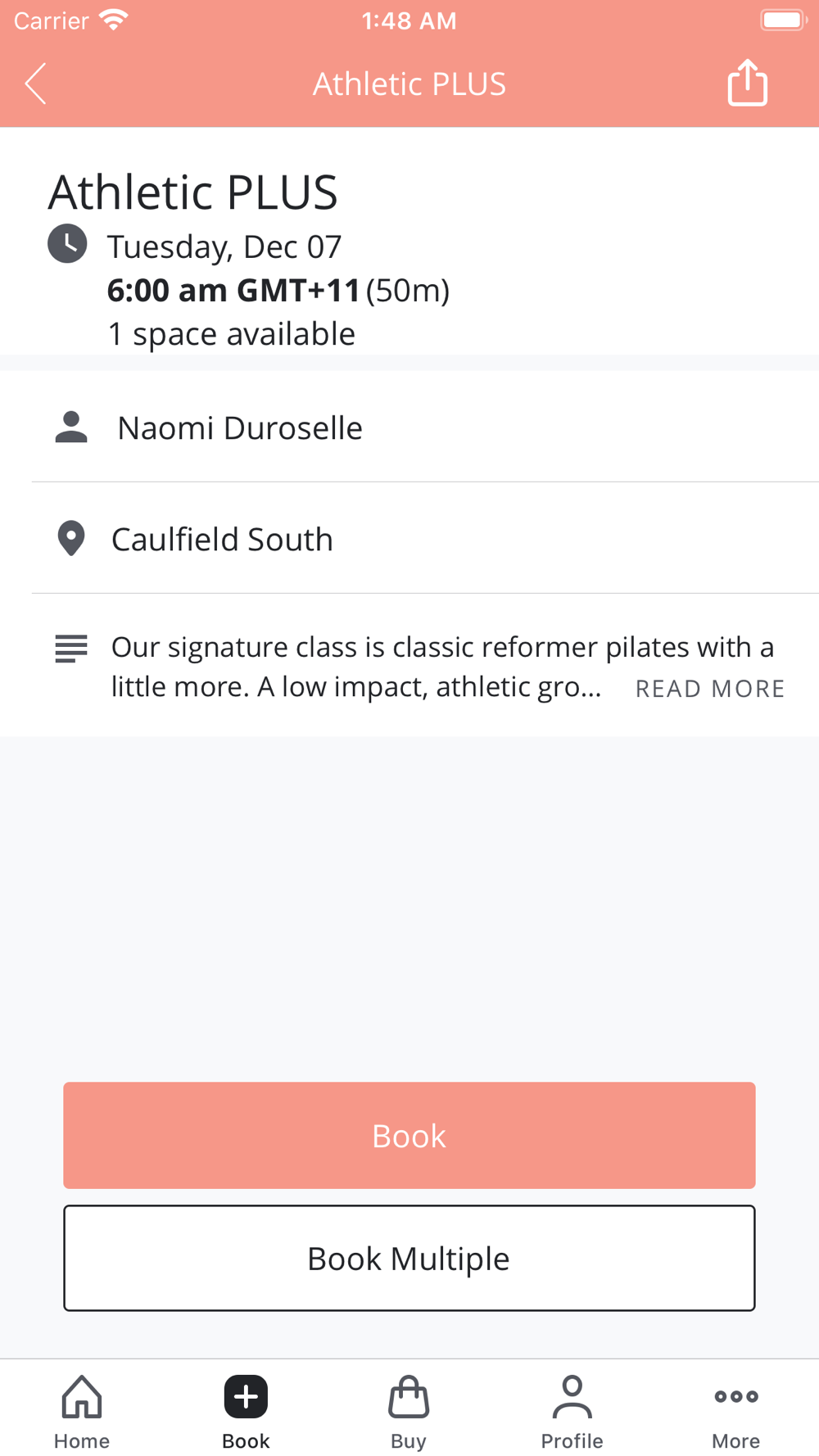Open the Buy tab
819x1456 pixels.
tap(409, 1412)
